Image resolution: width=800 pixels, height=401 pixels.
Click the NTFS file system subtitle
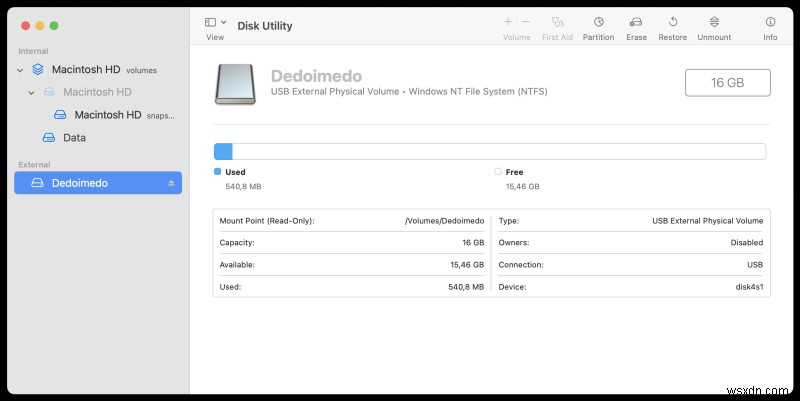pos(409,92)
